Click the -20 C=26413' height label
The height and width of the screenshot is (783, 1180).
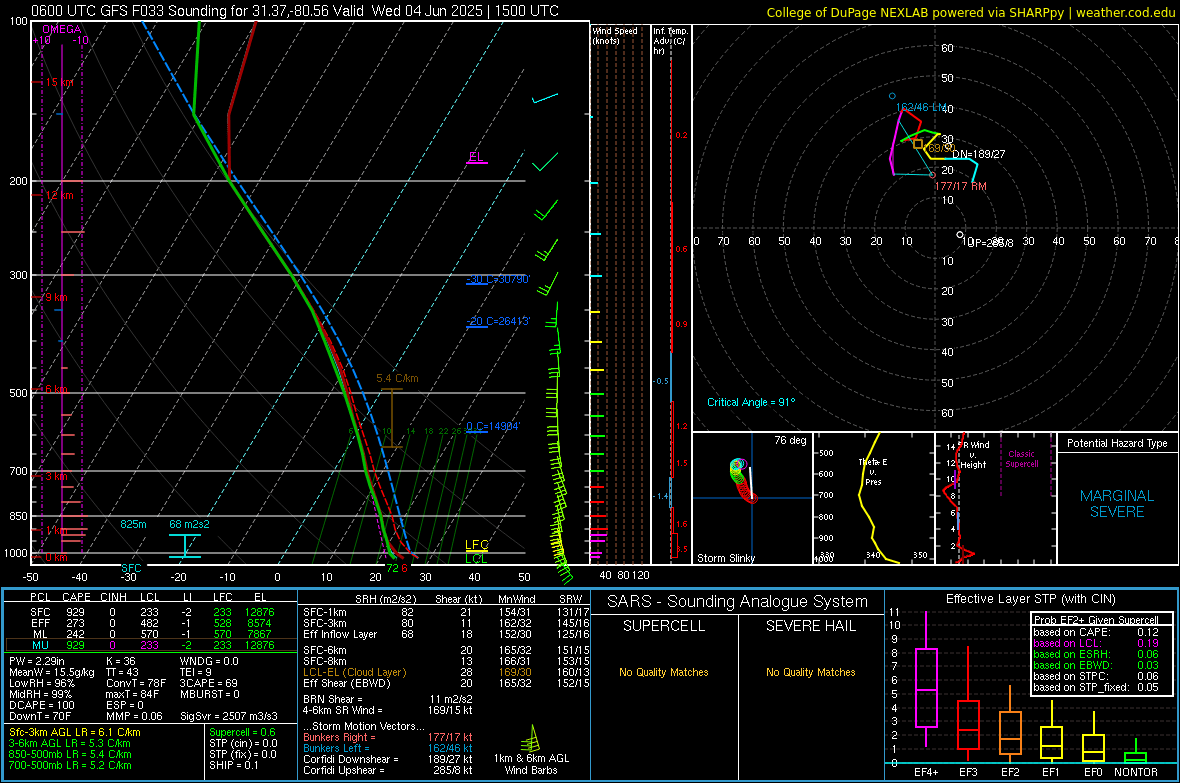click(497, 321)
